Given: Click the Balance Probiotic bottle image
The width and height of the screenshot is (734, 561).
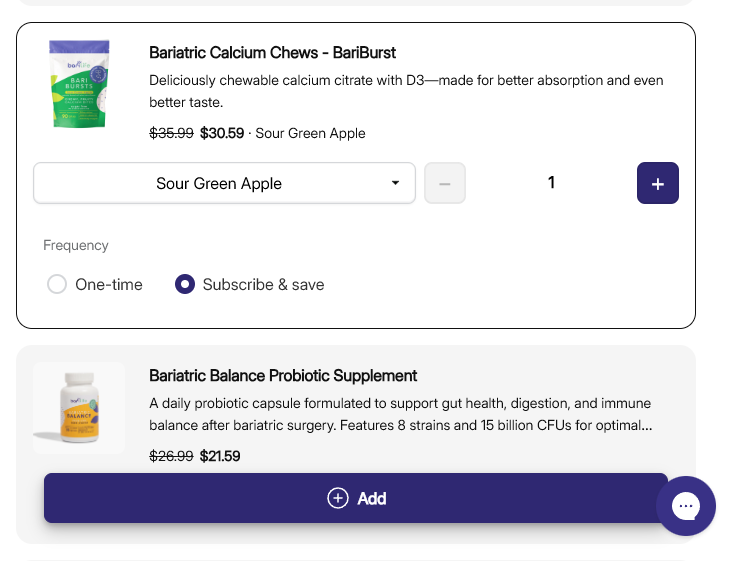Looking at the screenshot, I should click(79, 407).
